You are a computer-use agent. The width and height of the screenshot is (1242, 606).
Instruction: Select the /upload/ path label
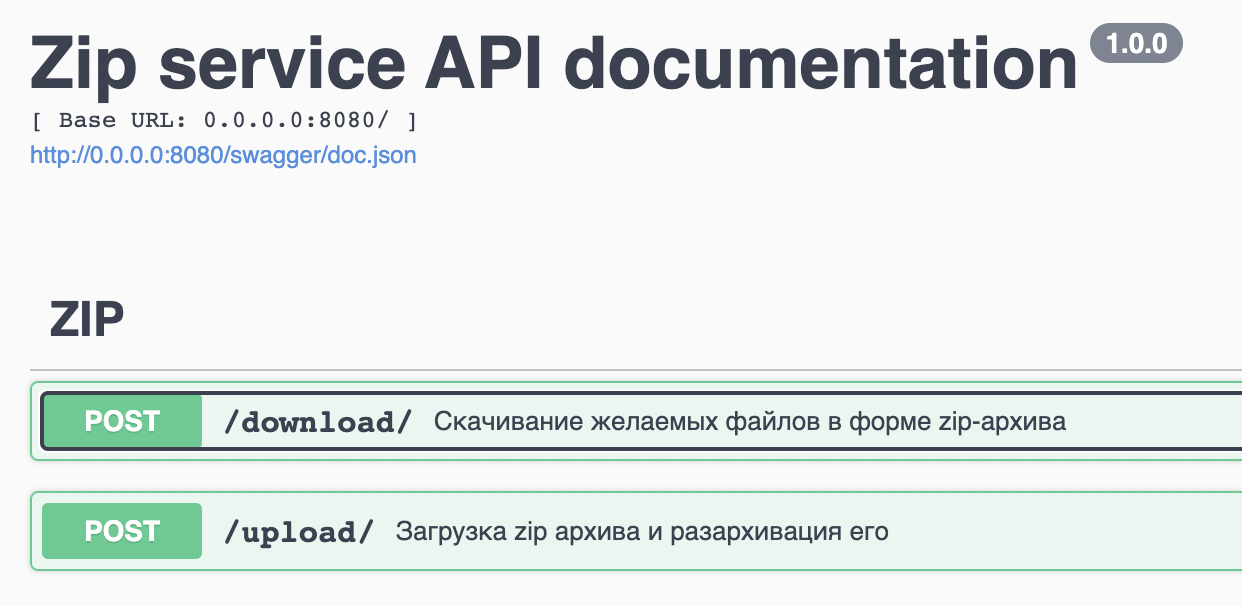[297, 531]
